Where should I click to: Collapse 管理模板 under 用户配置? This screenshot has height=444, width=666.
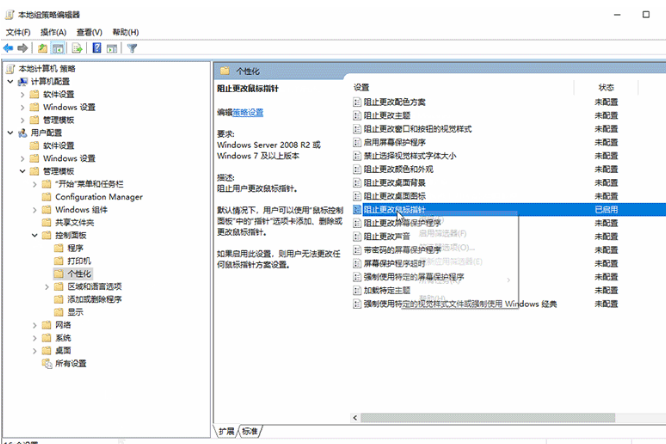(x=23, y=171)
